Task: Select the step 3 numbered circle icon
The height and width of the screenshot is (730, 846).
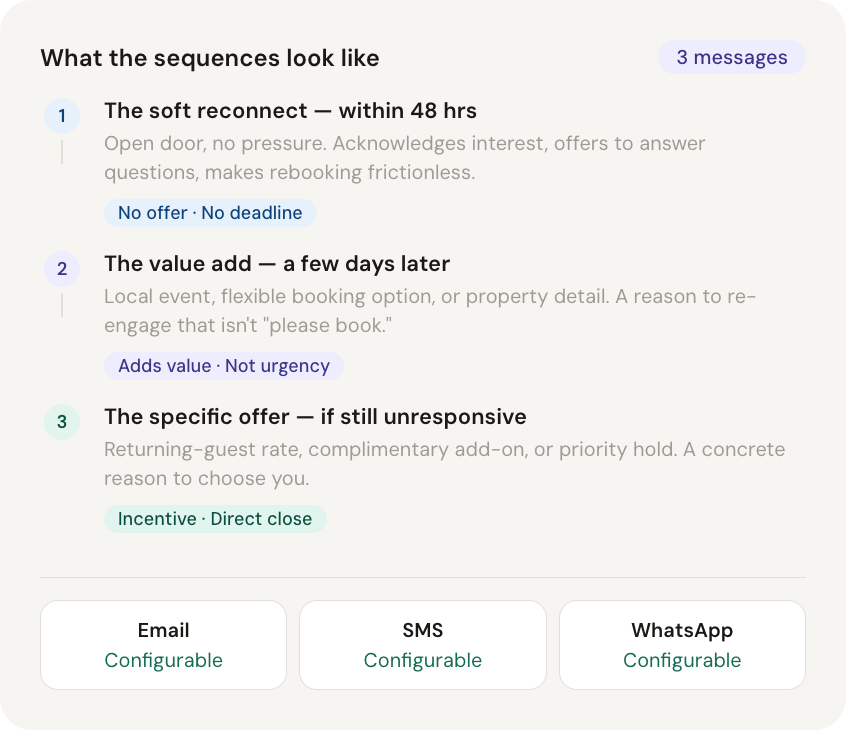Action: pyautogui.click(x=62, y=422)
